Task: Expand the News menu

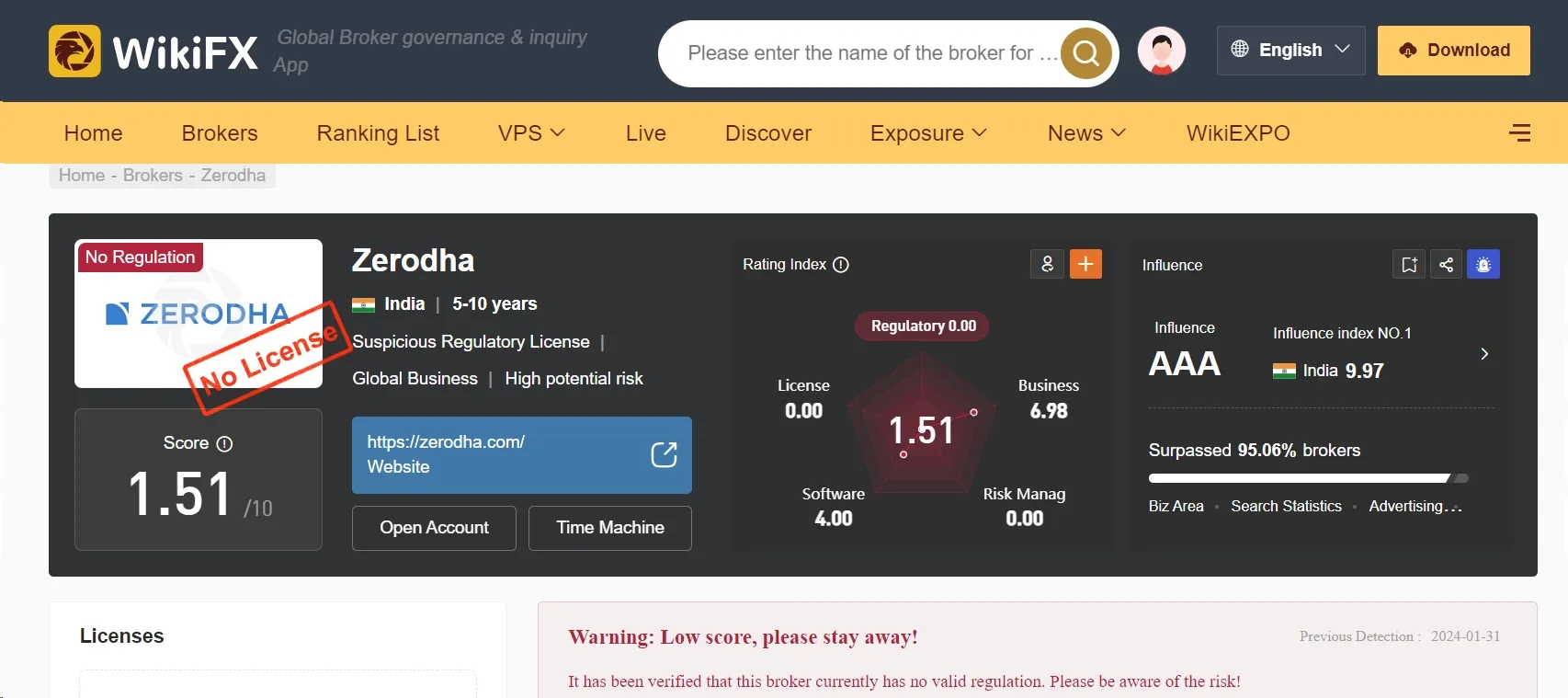Action: 1086,133
